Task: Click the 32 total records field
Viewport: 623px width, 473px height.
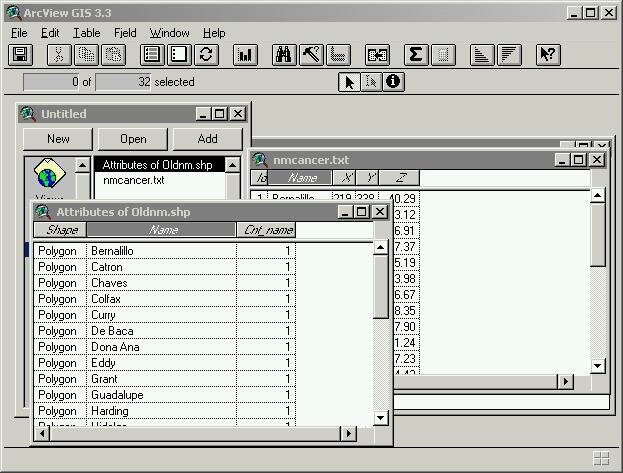Action: click(x=124, y=82)
